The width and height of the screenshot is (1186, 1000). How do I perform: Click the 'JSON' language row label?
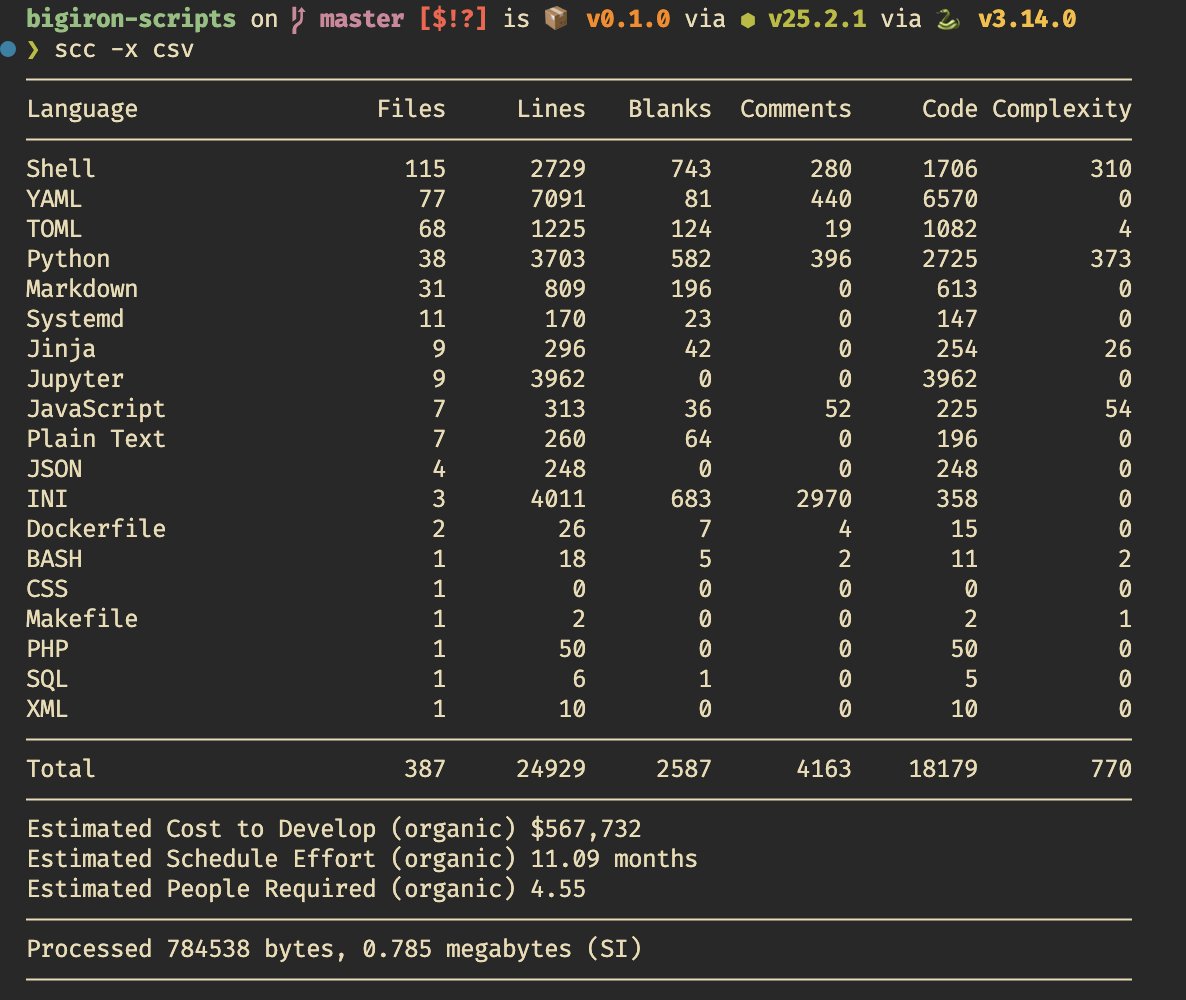tap(54, 468)
